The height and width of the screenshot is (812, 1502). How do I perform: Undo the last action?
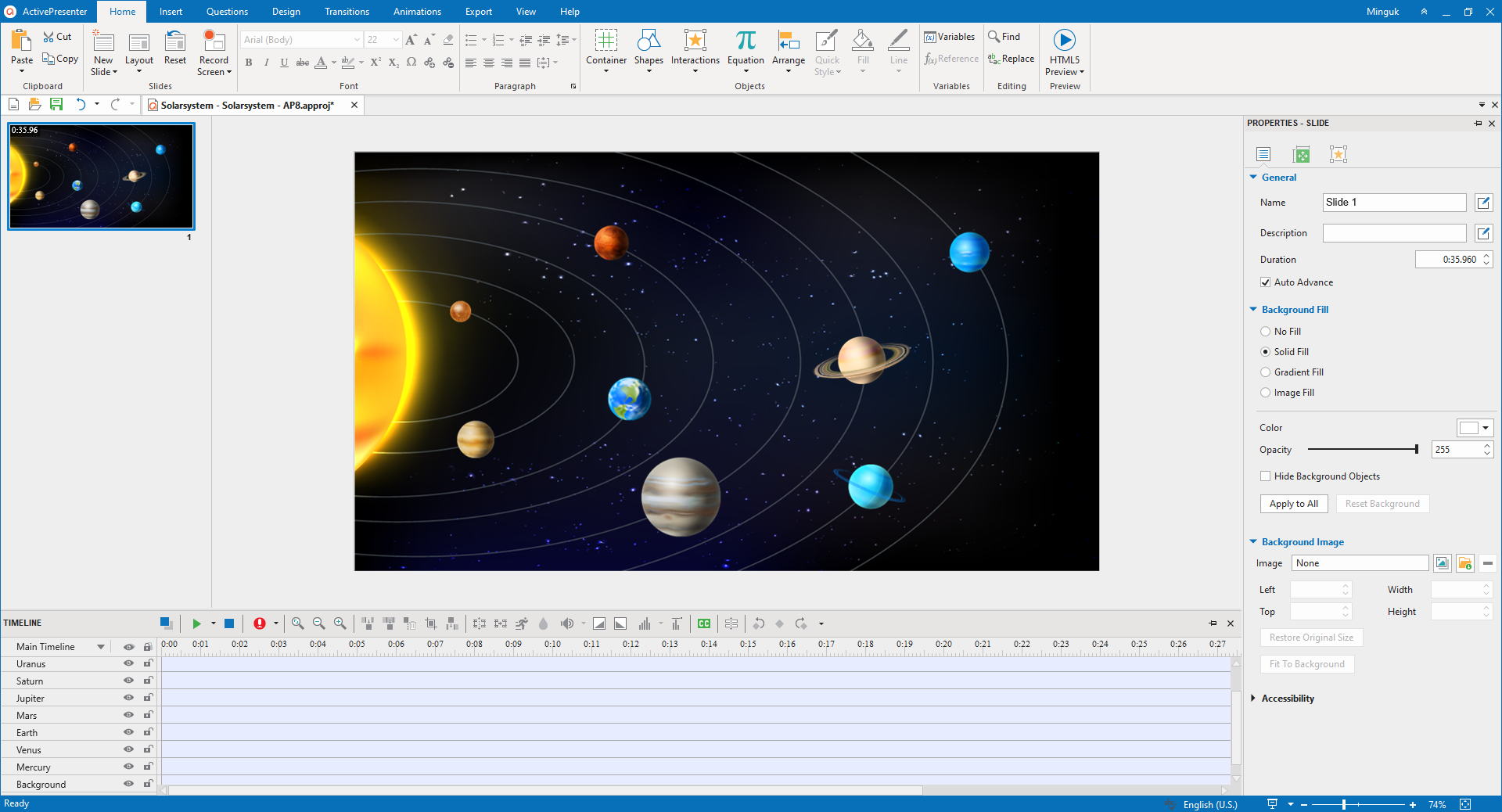pos(80,104)
